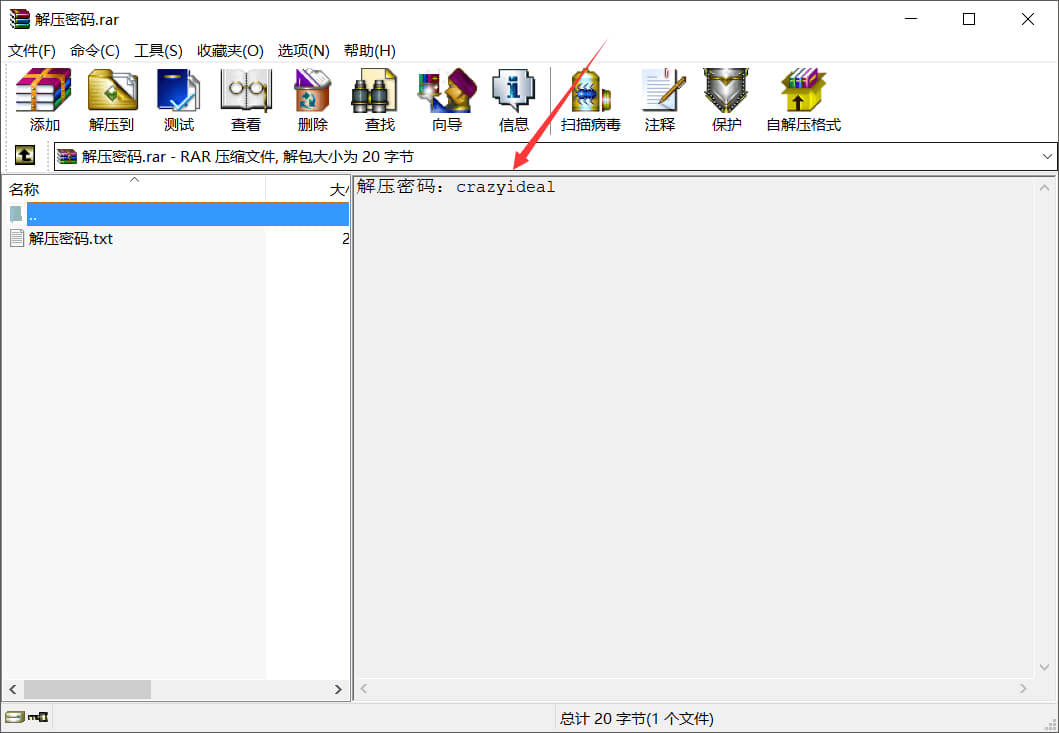The image size is (1059, 733).
Task: Open the Tools (工具) menu
Action: (x=158, y=51)
